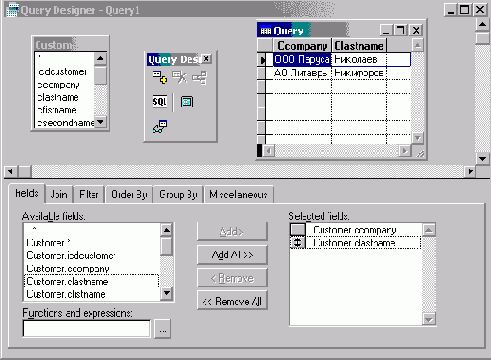Click the Никифоров cell in Query grid
This screenshot has width=491, height=360.
[x=359, y=73]
